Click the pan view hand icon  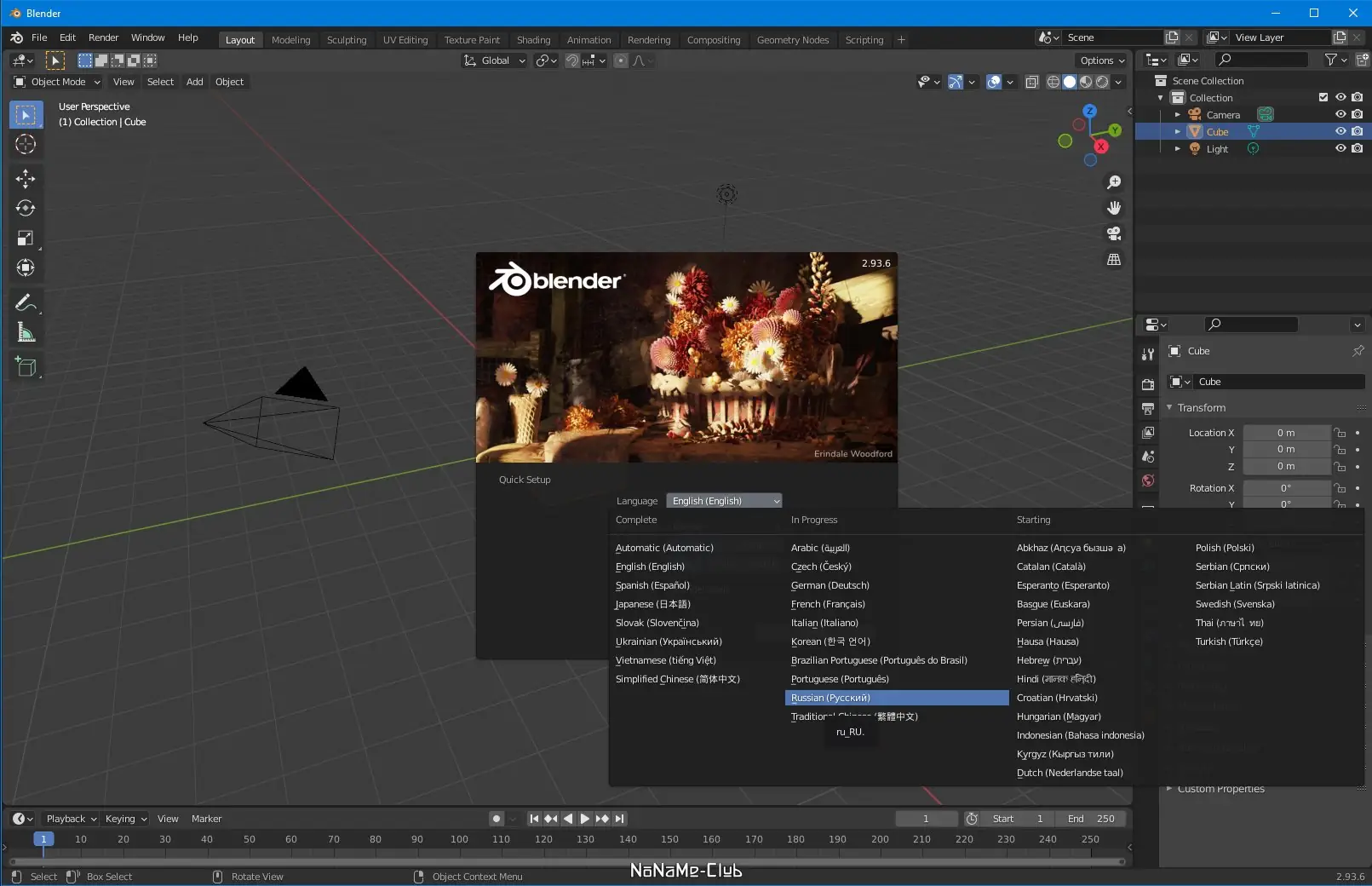[1113, 208]
